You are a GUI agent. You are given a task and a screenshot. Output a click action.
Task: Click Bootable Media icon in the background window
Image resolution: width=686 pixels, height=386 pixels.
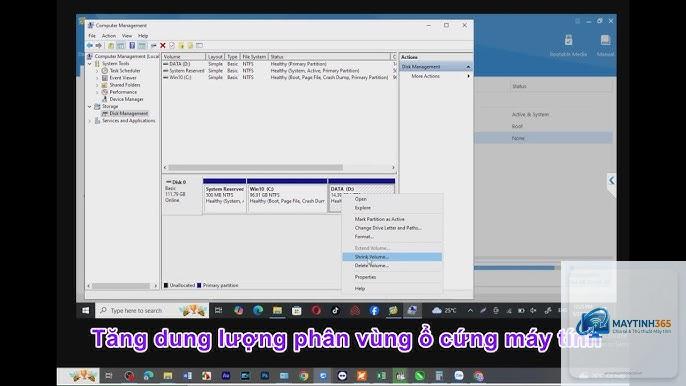568,46
